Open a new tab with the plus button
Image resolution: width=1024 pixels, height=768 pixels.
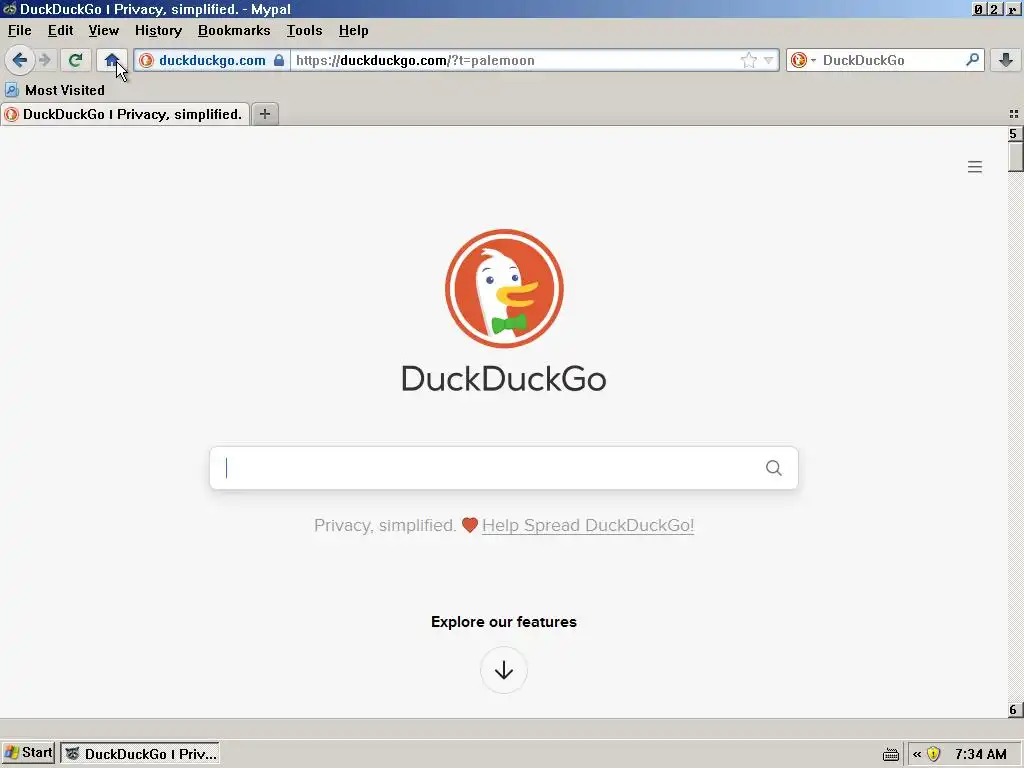tap(265, 114)
